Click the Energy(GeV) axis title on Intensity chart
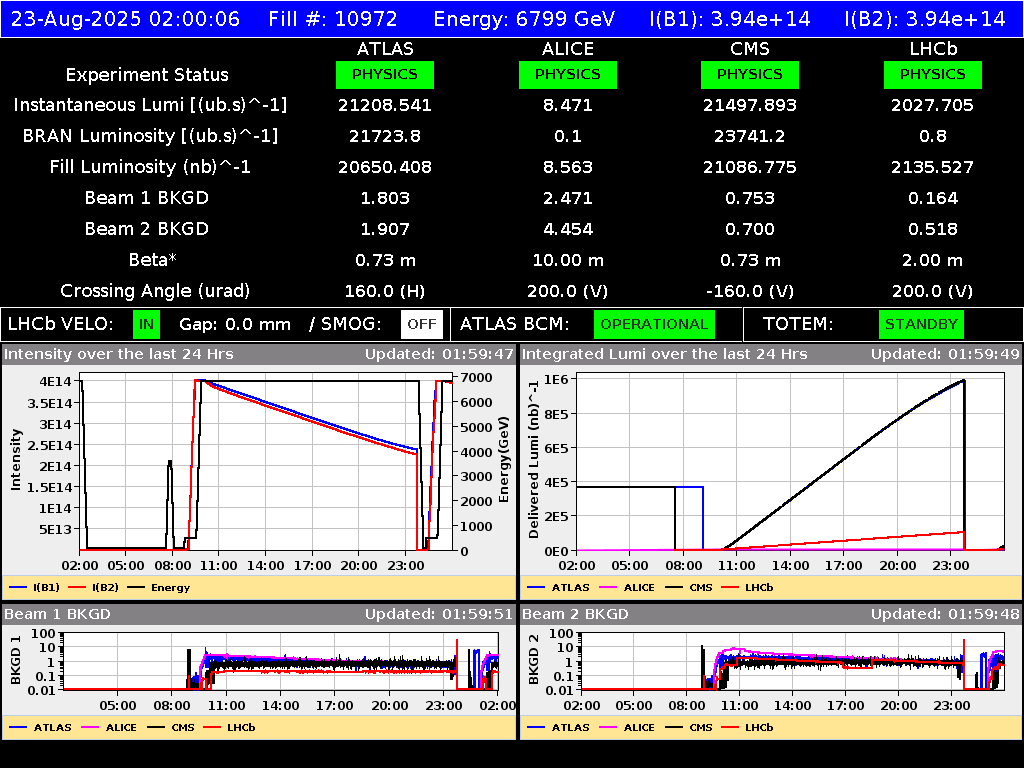The image size is (1024, 768). coord(504,460)
